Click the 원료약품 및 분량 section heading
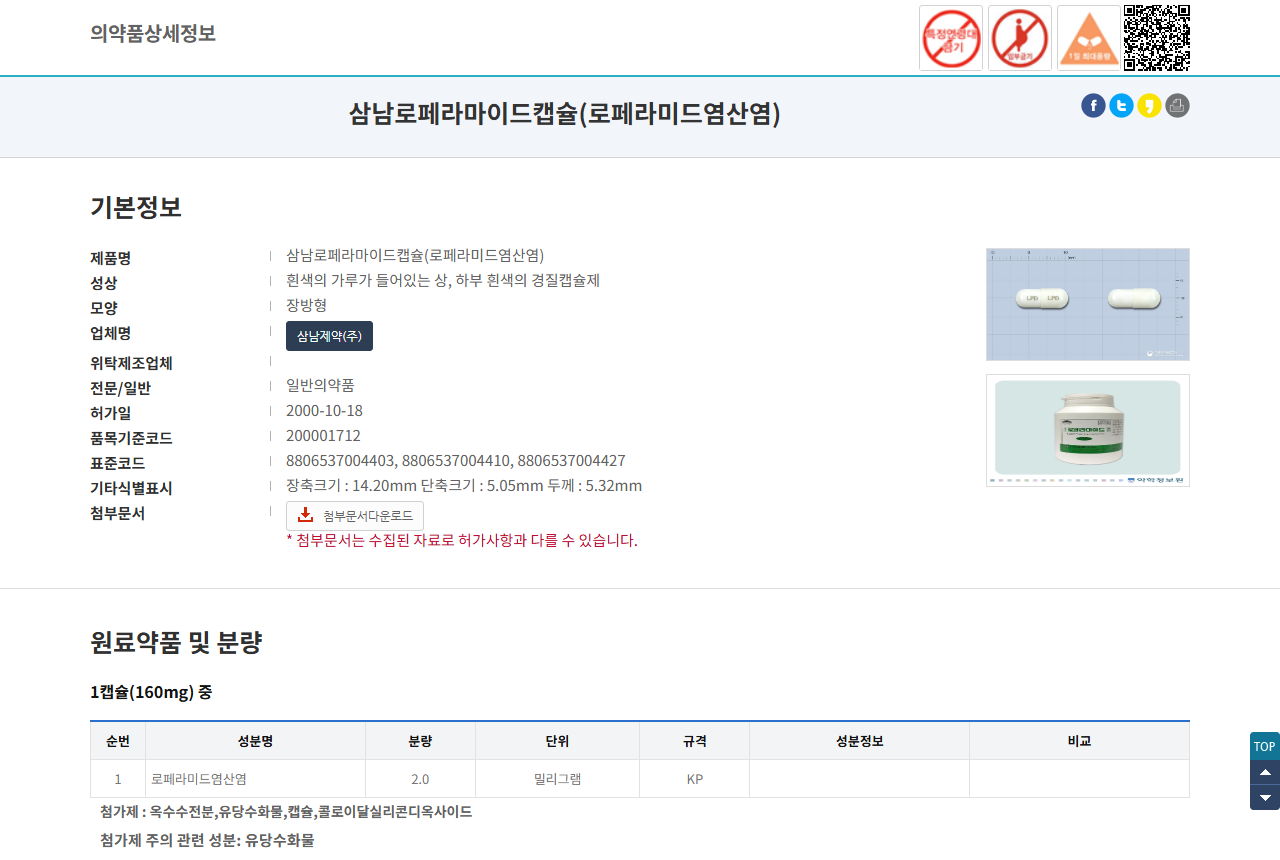The height and width of the screenshot is (860, 1280). (176, 642)
